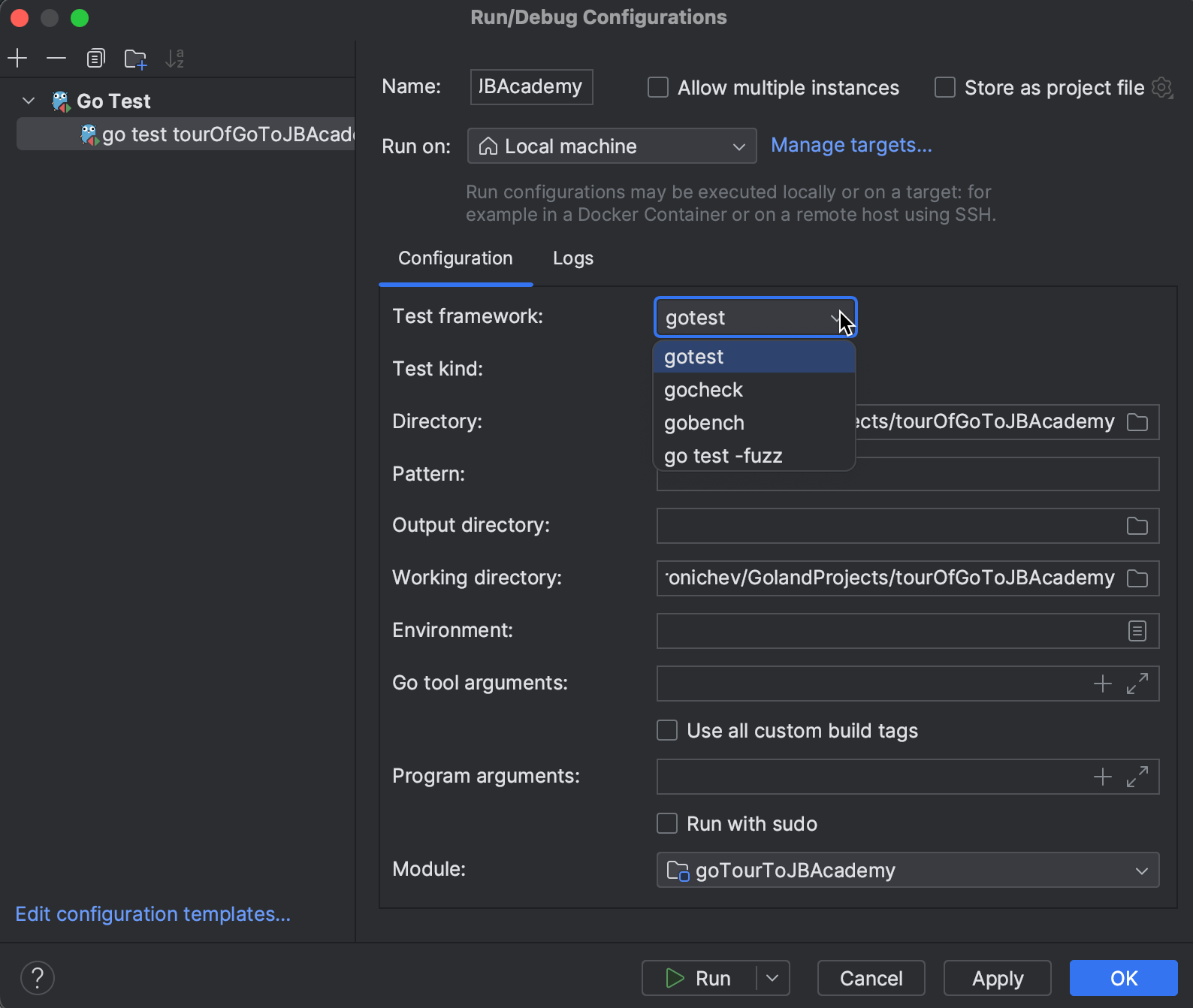Click the Create New Folder icon

click(135, 59)
